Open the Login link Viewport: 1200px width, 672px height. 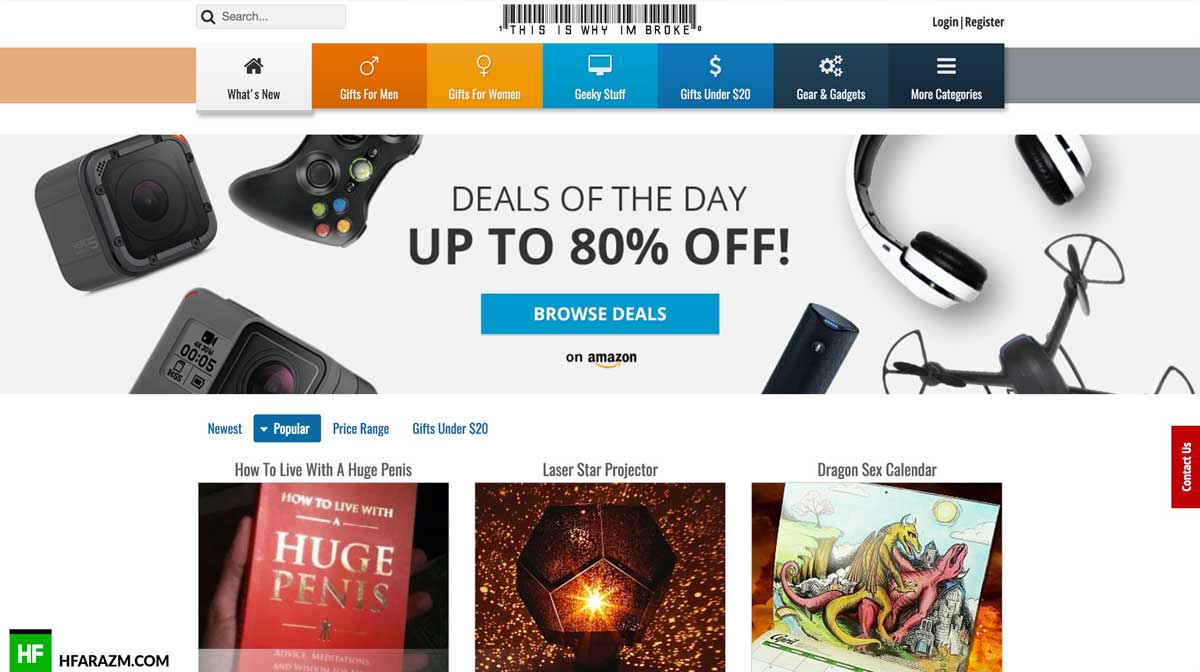945,22
